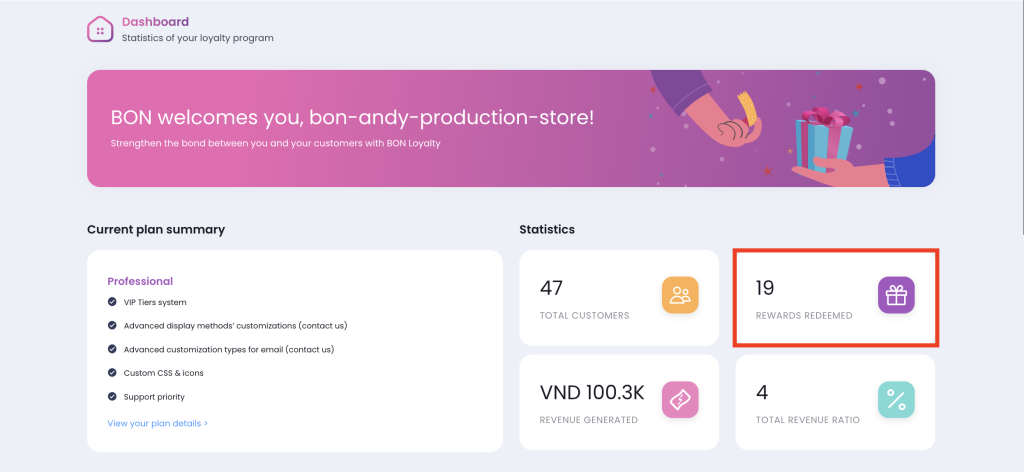Click the purple Rewards Redeemed gift icon

coord(896,295)
